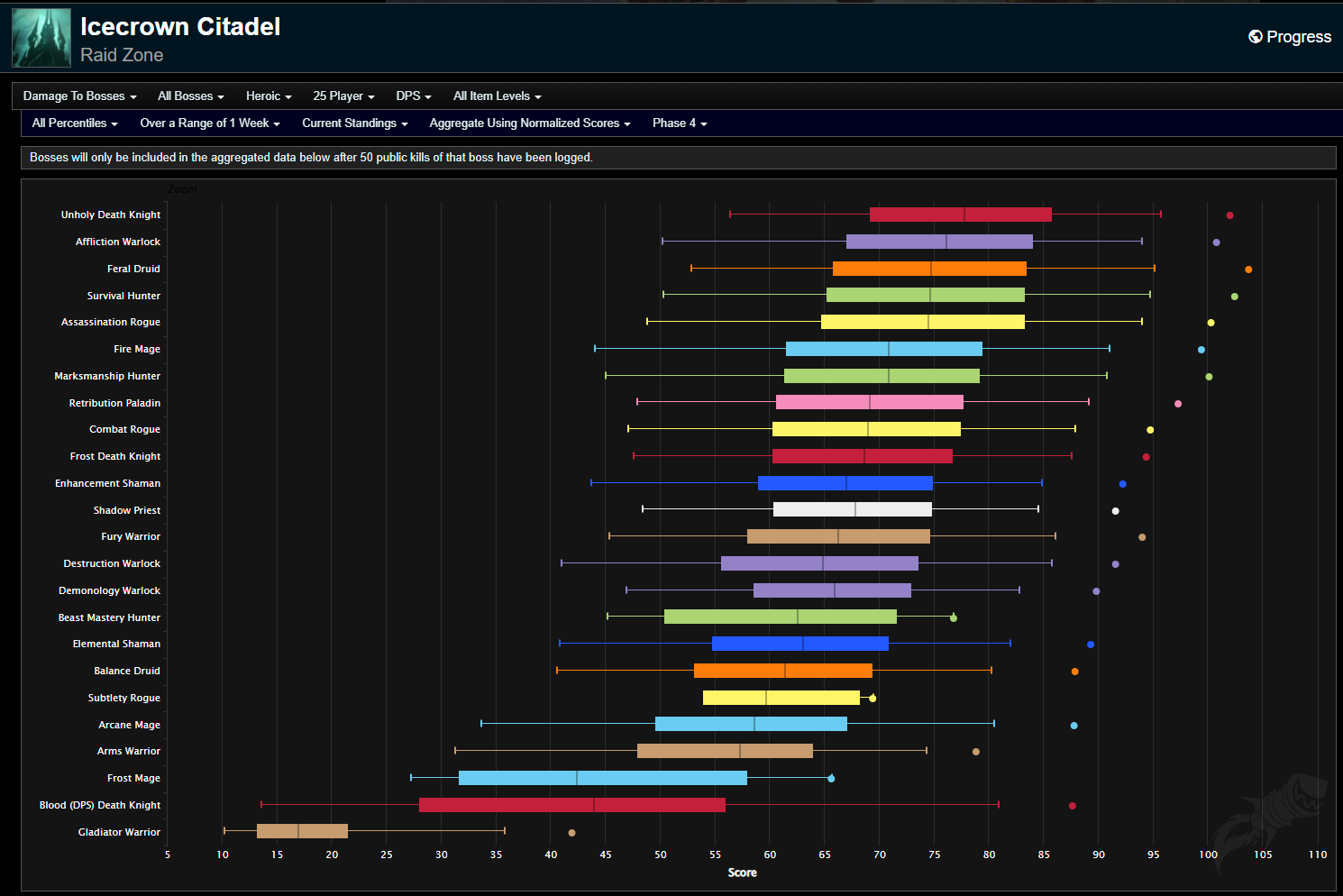The height and width of the screenshot is (896, 1343).
Task: Click the Frost Mage light blue bar
Action: tap(603, 778)
